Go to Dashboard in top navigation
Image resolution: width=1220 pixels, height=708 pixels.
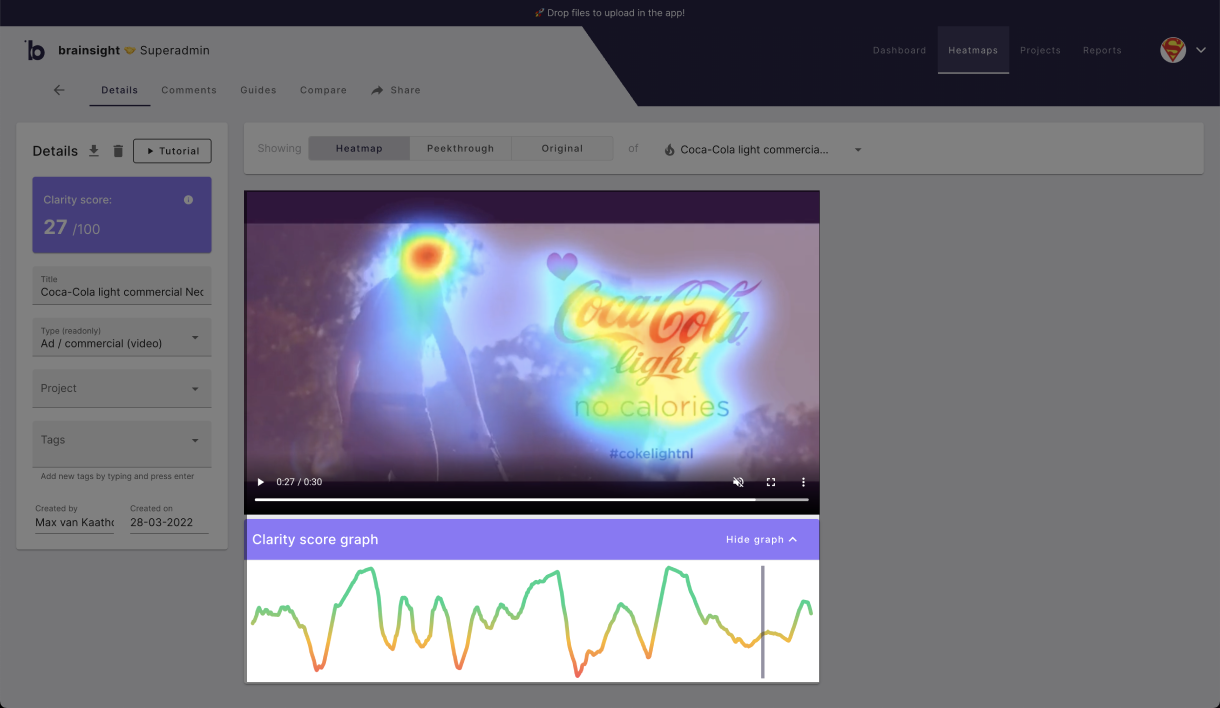899,50
